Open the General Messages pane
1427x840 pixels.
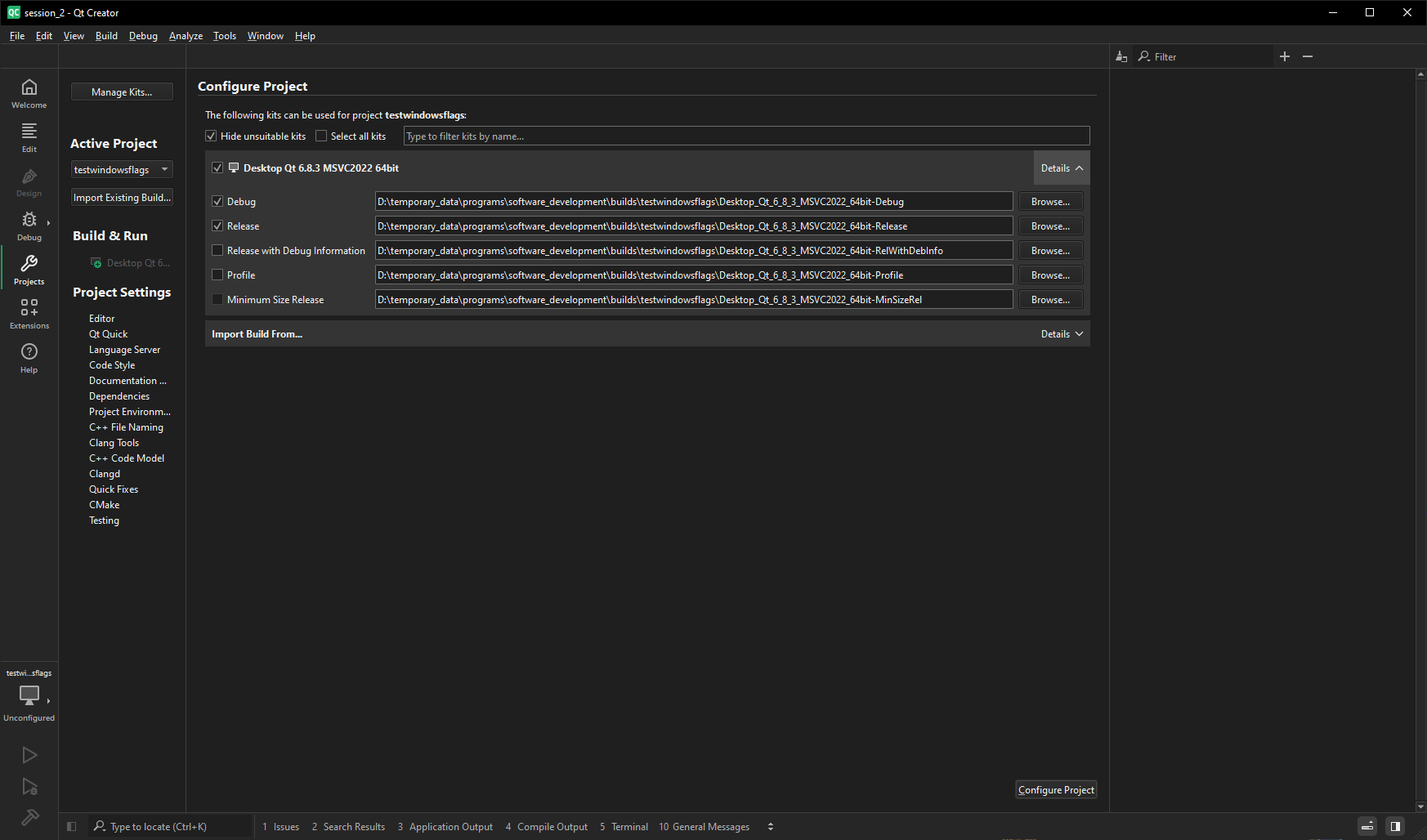(x=704, y=827)
